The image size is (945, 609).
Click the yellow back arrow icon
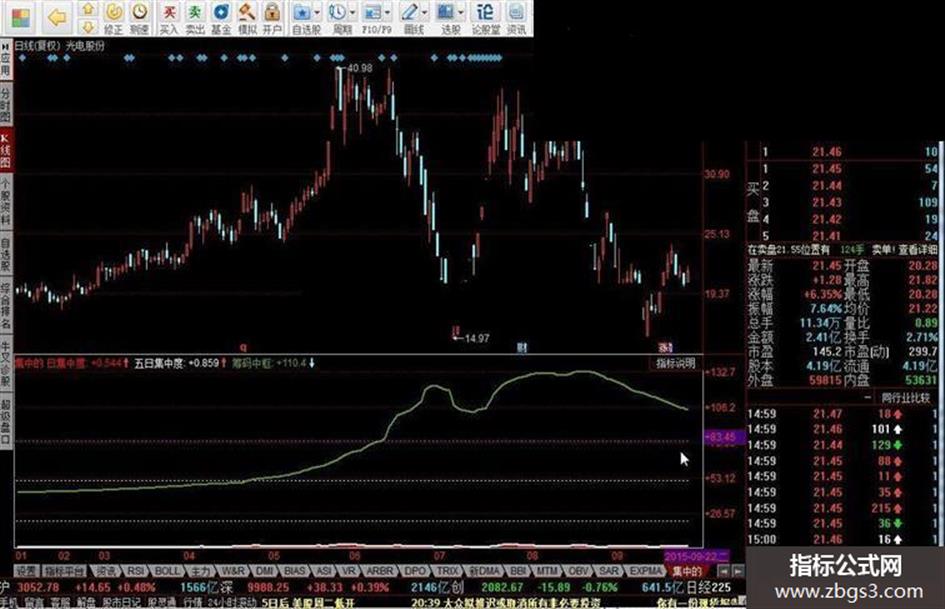click(x=57, y=17)
